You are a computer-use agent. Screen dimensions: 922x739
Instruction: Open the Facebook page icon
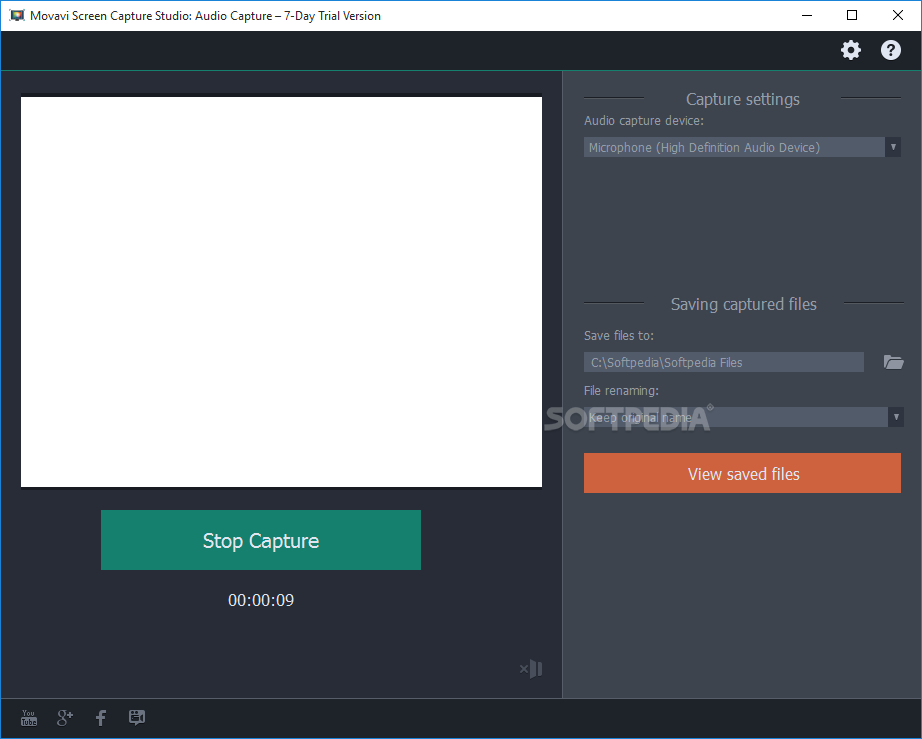pyautogui.click(x=101, y=717)
